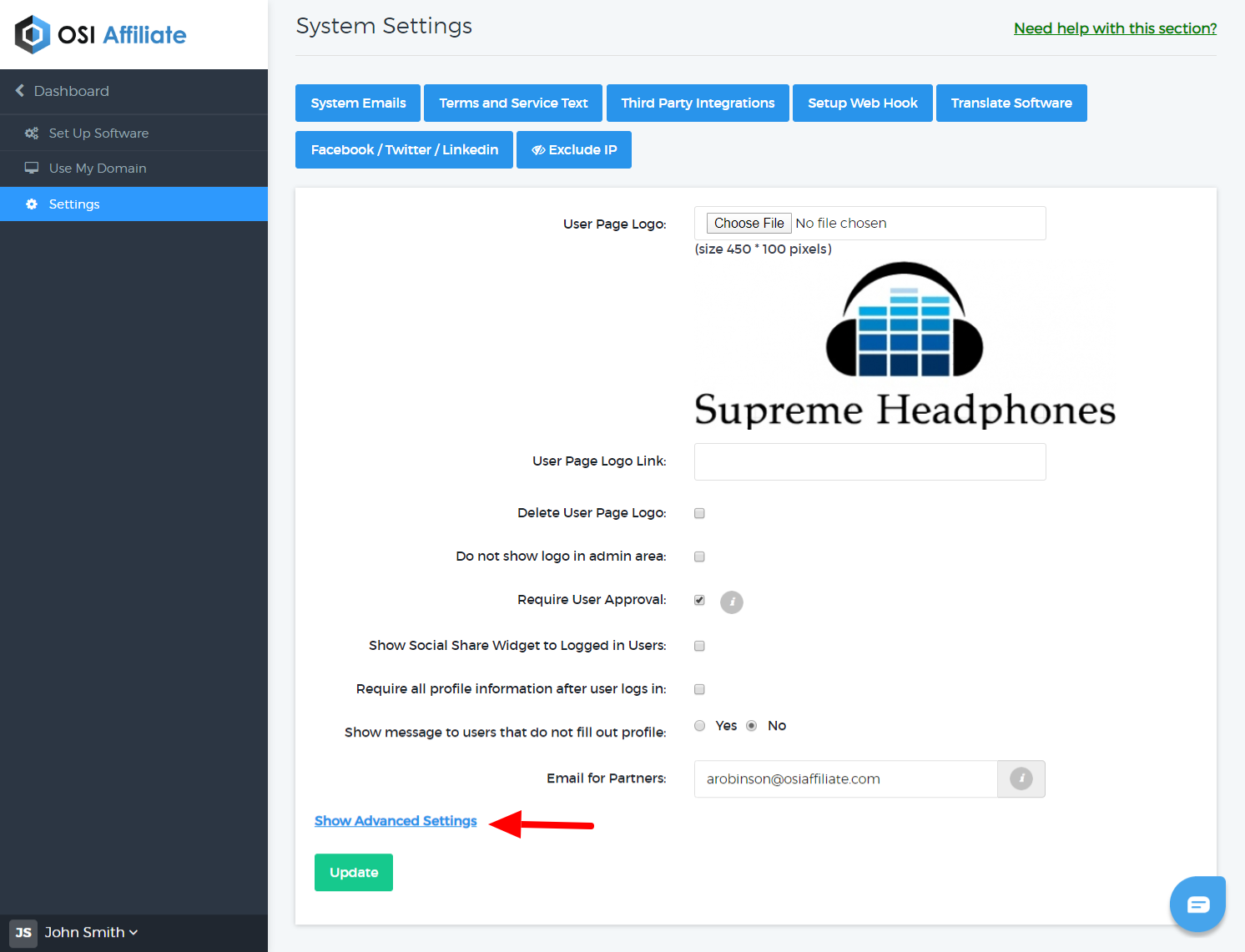Select No for show message to users

pos(752,726)
